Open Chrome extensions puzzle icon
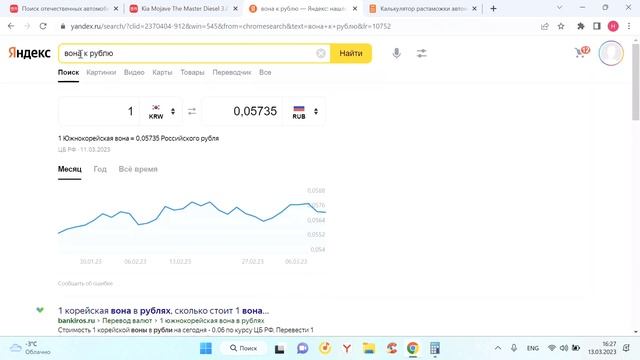Viewport: 640px width, 360px height. 580,26
